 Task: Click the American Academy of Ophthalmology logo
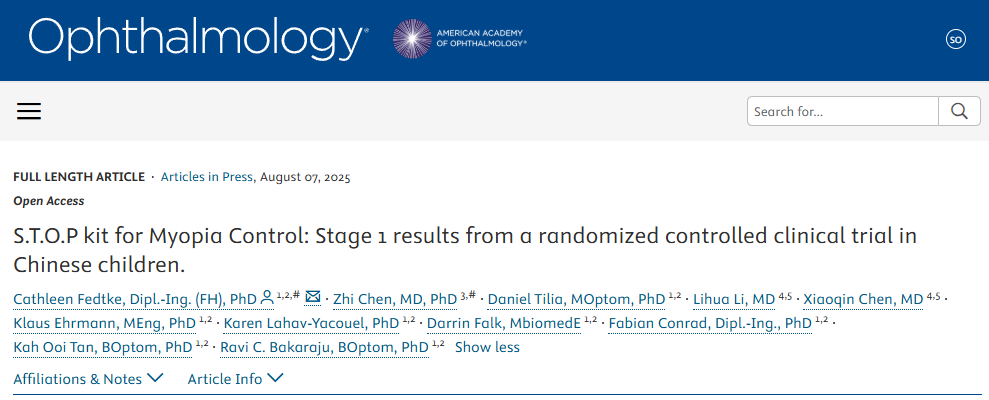pyautogui.click(x=459, y=39)
